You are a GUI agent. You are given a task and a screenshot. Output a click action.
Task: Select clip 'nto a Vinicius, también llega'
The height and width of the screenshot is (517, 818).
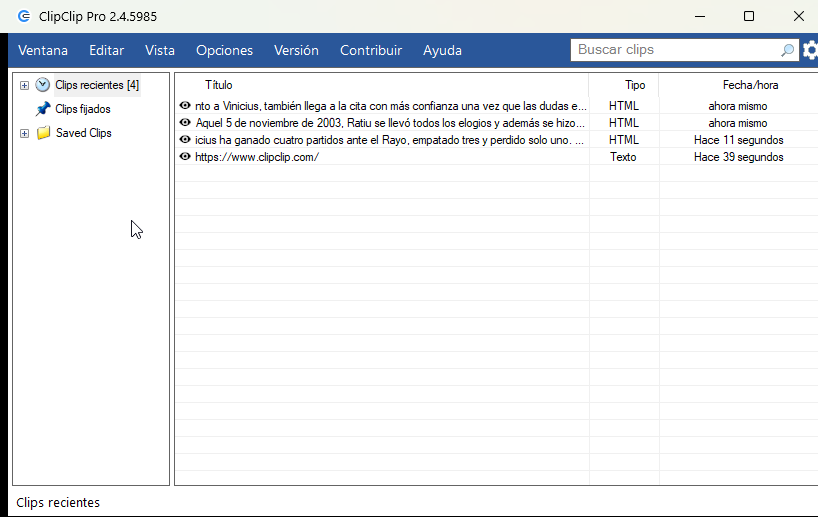[x=390, y=106]
